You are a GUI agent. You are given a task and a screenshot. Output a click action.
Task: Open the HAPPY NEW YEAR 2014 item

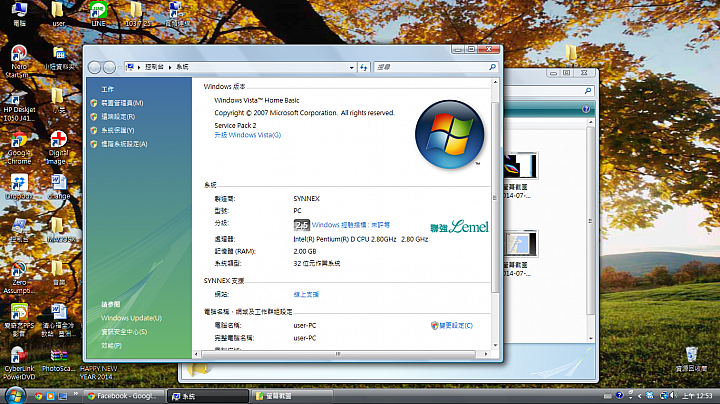[98, 372]
